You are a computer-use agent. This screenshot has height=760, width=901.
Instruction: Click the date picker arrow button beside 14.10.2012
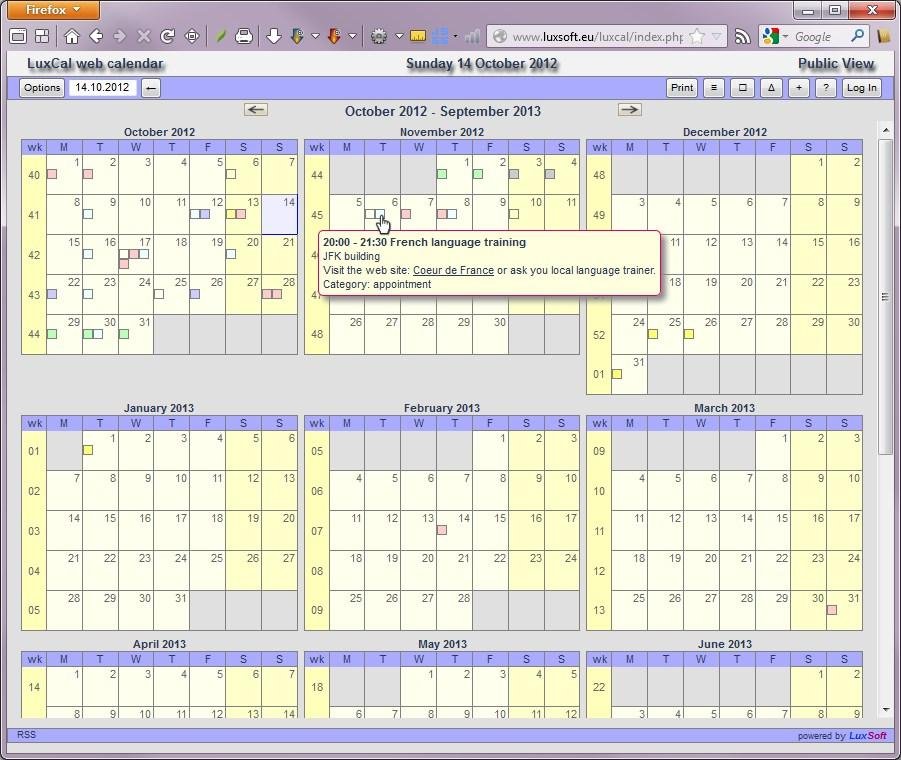pos(151,88)
